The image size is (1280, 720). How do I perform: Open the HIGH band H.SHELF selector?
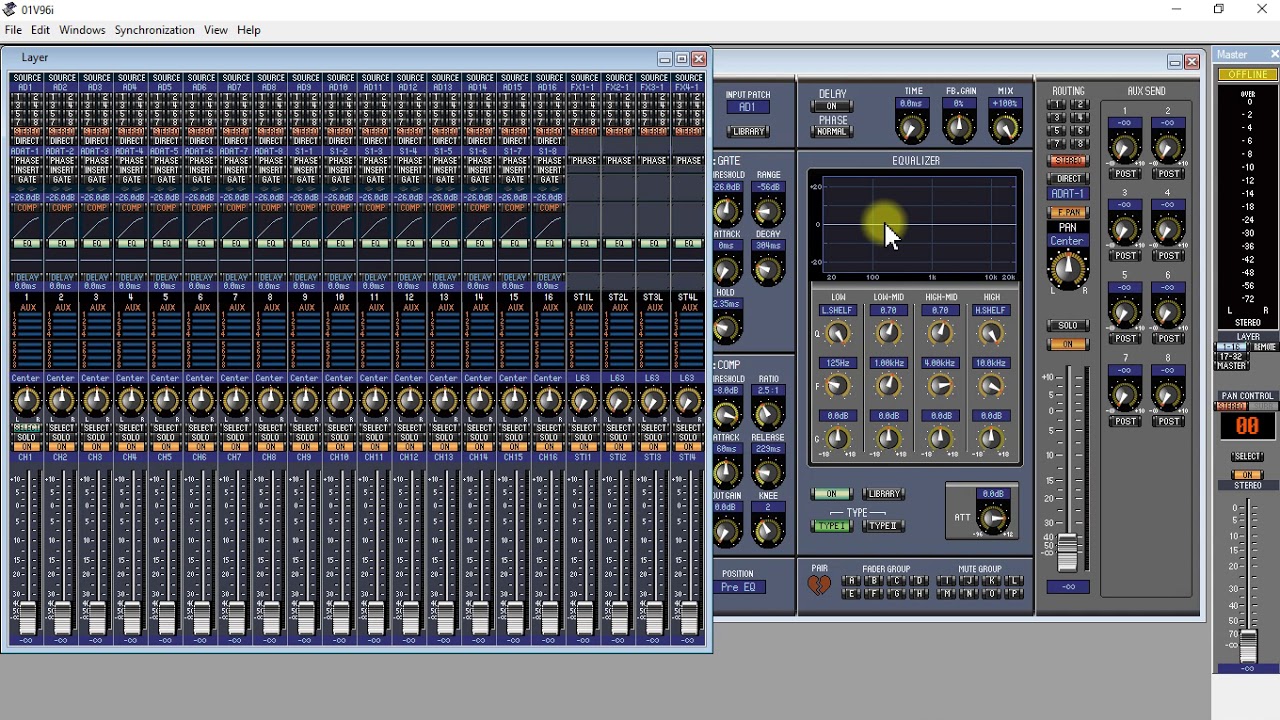pos(992,311)
